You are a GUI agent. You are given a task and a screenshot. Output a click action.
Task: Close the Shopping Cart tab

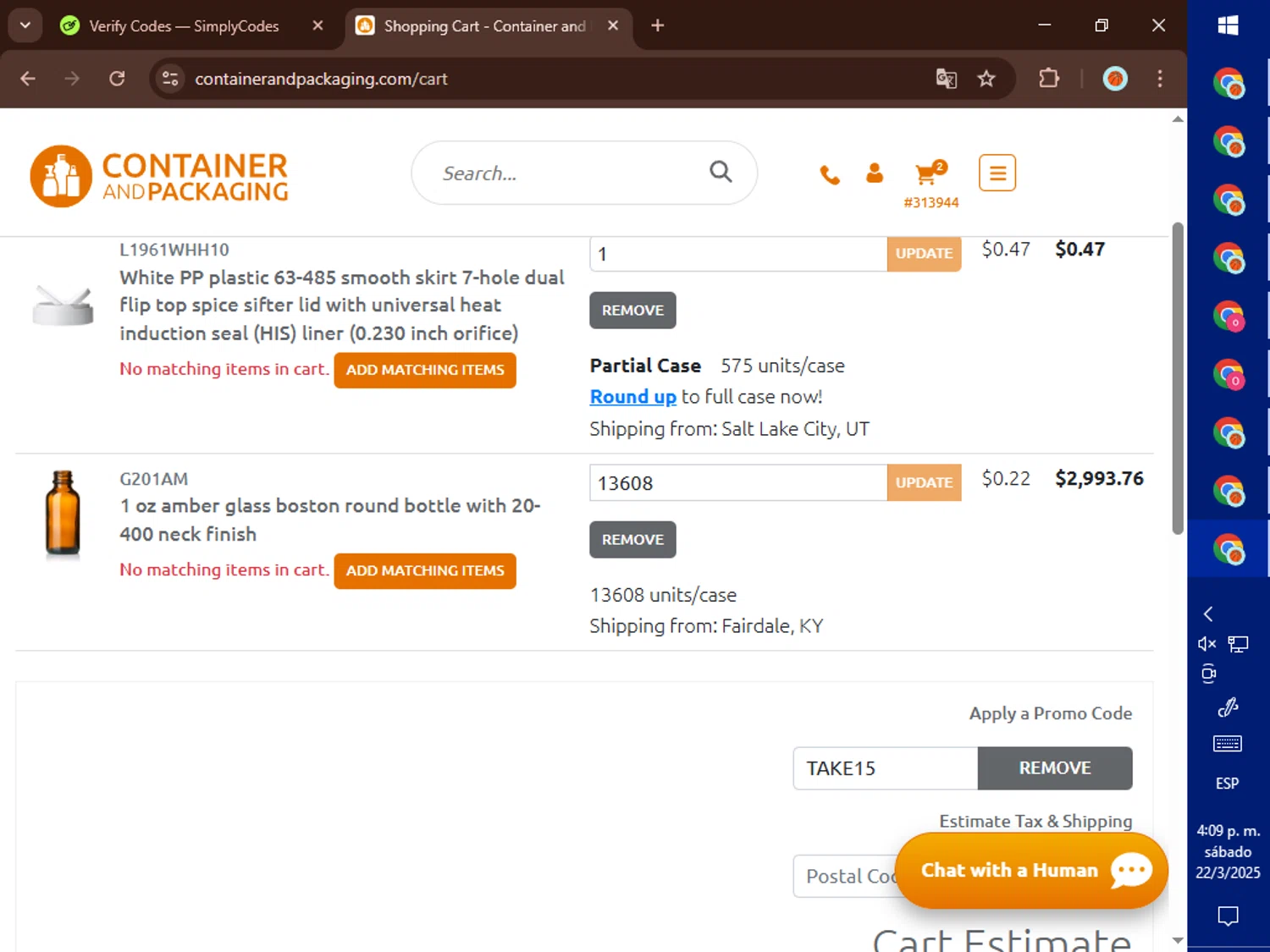613,25
